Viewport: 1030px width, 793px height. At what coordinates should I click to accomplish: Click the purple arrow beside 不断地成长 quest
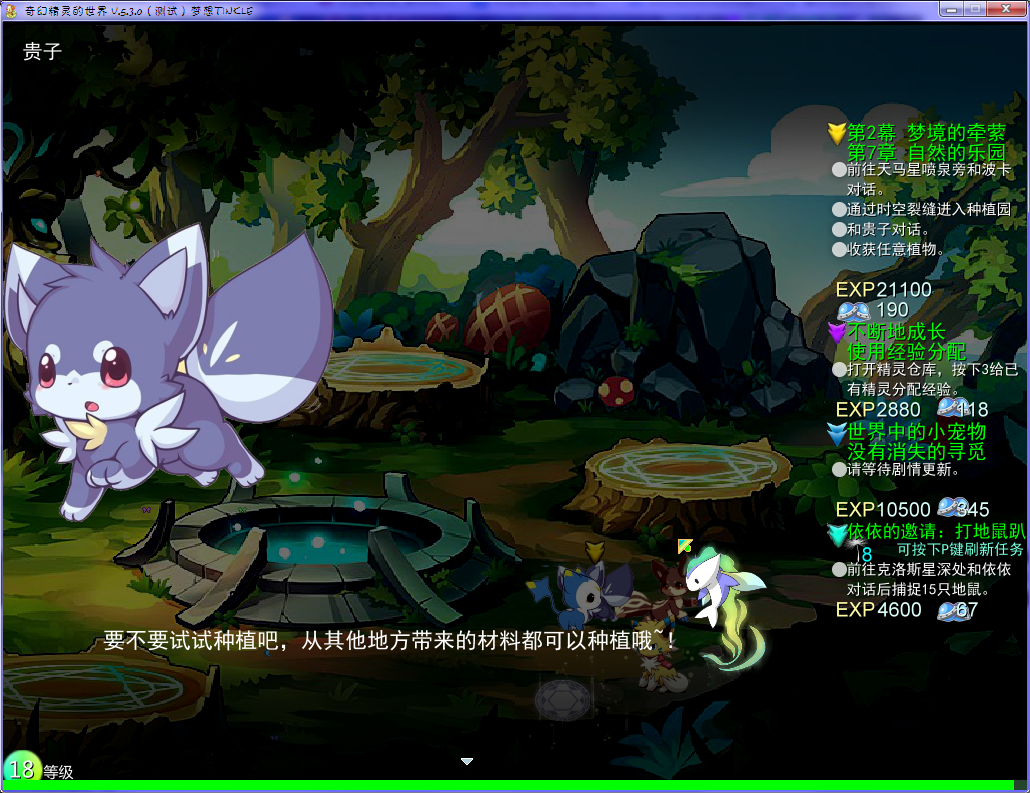click(836, 333)
